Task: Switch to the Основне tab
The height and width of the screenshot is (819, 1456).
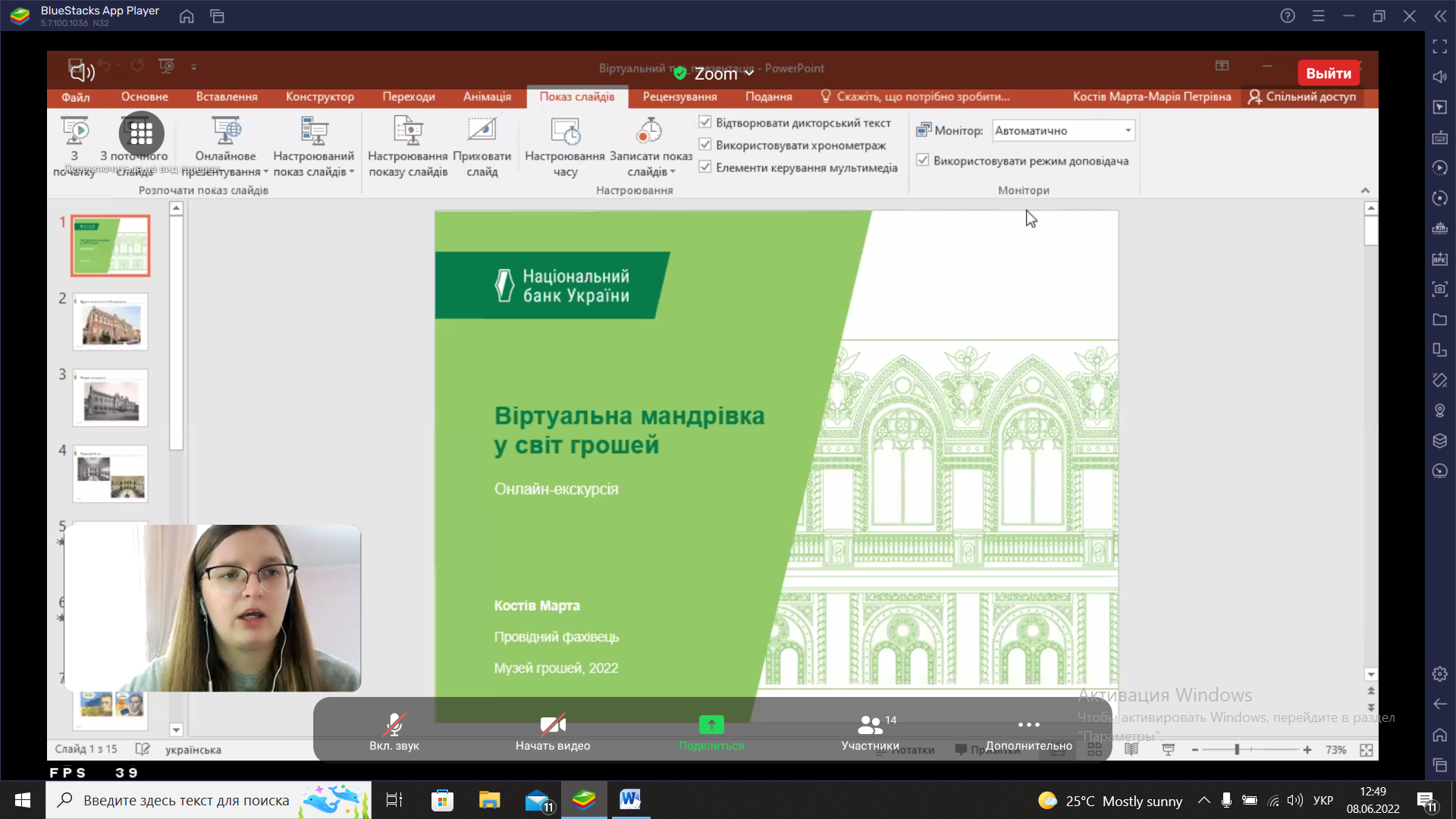Action: coord(145,97)
